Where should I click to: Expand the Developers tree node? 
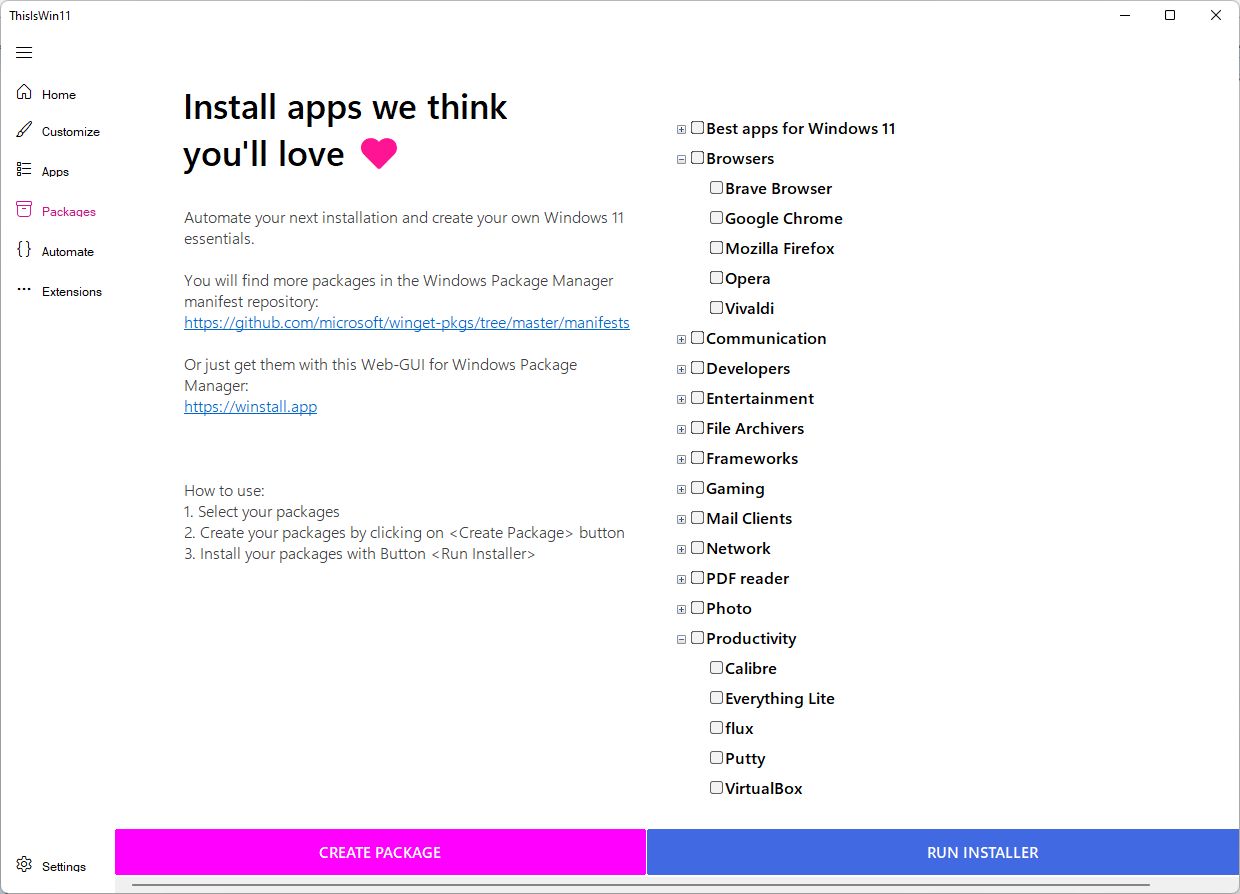681,369
